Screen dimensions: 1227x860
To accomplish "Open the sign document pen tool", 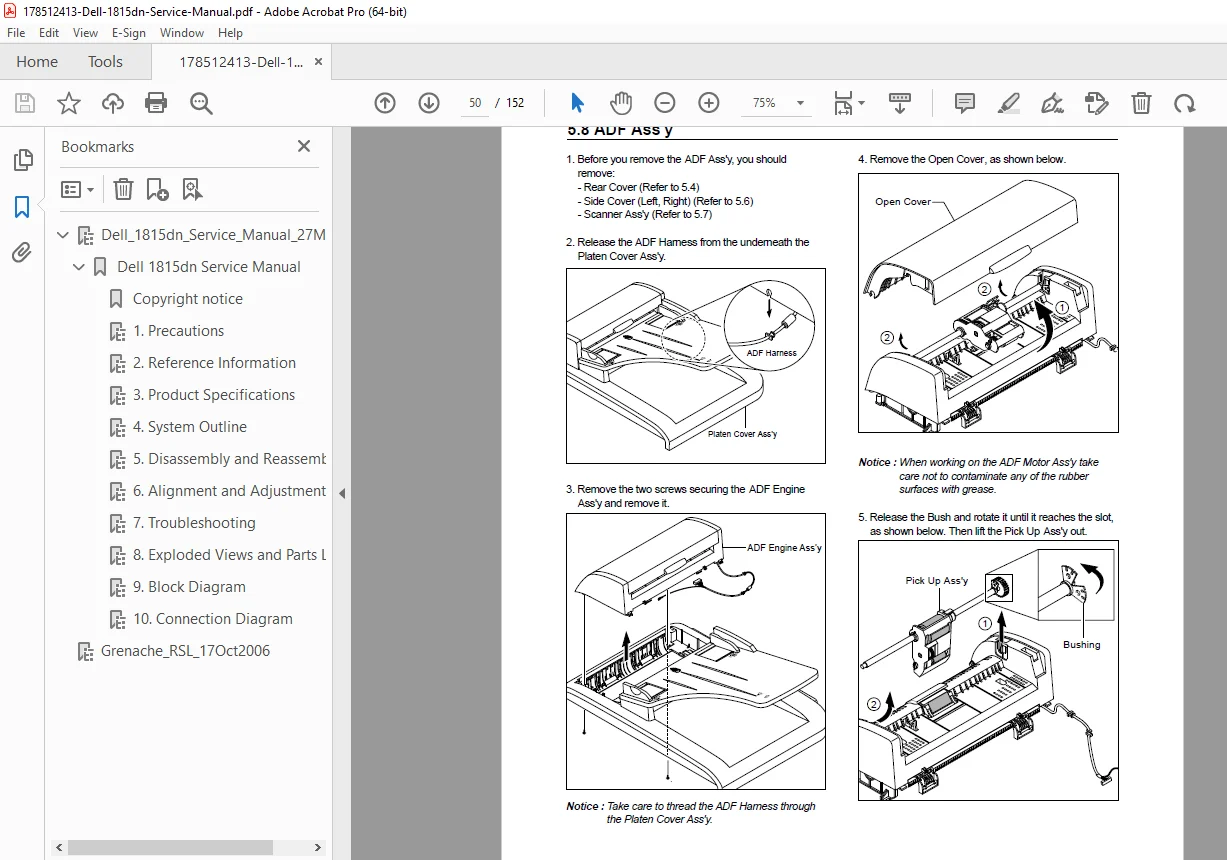I will click(1053, 103).
